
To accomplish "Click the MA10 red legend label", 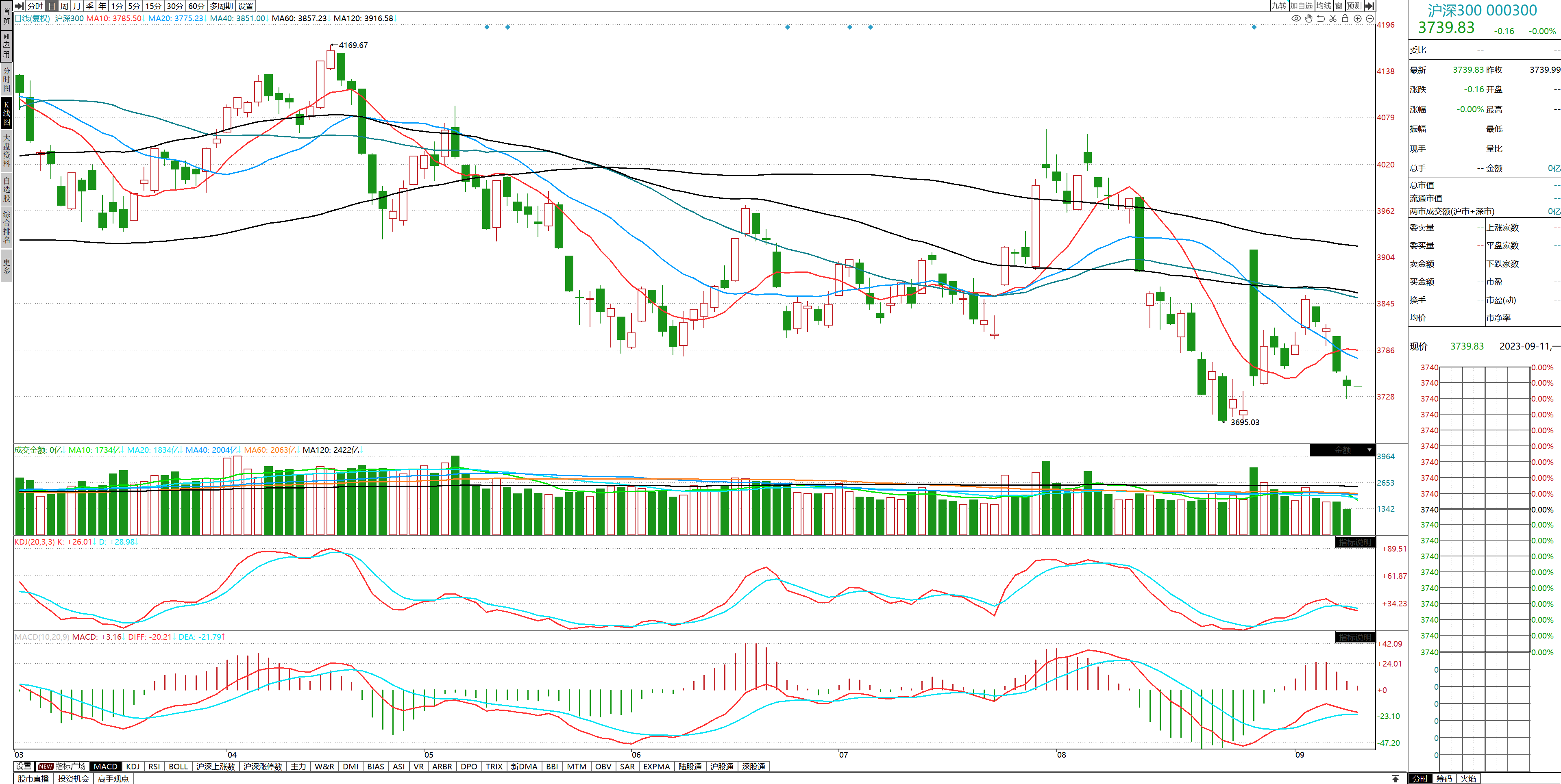I will click(x=113, y=19).
